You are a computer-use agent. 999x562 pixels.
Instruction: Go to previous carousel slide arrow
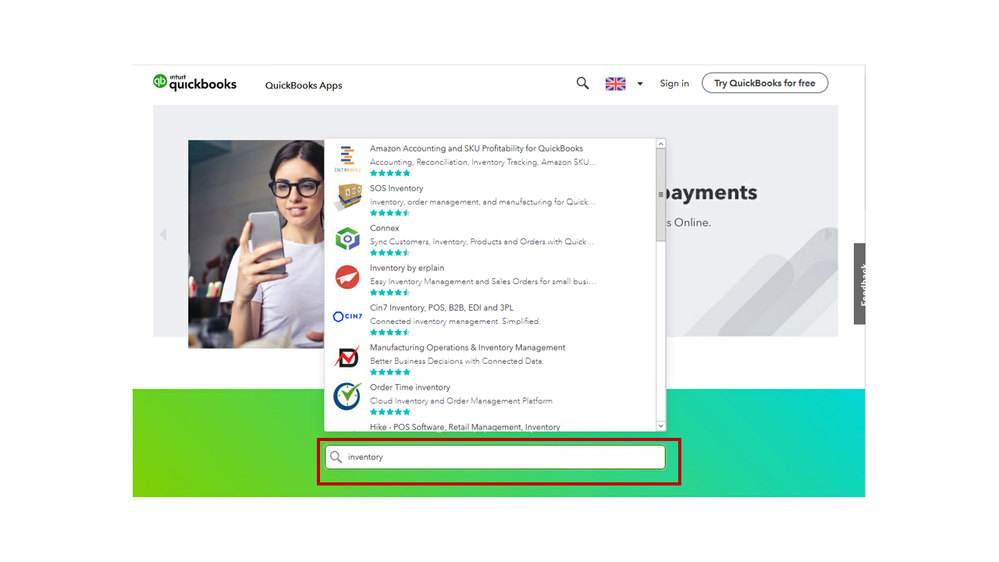[164, 234]
